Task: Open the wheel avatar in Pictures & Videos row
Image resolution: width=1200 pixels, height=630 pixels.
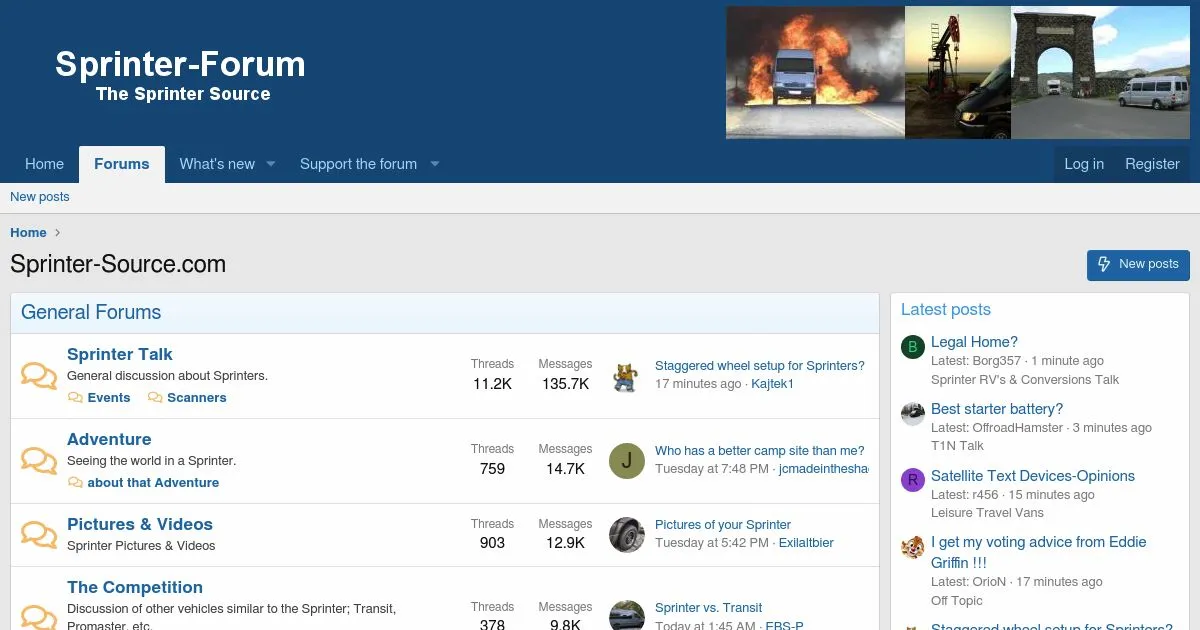Action: point(627,535)
